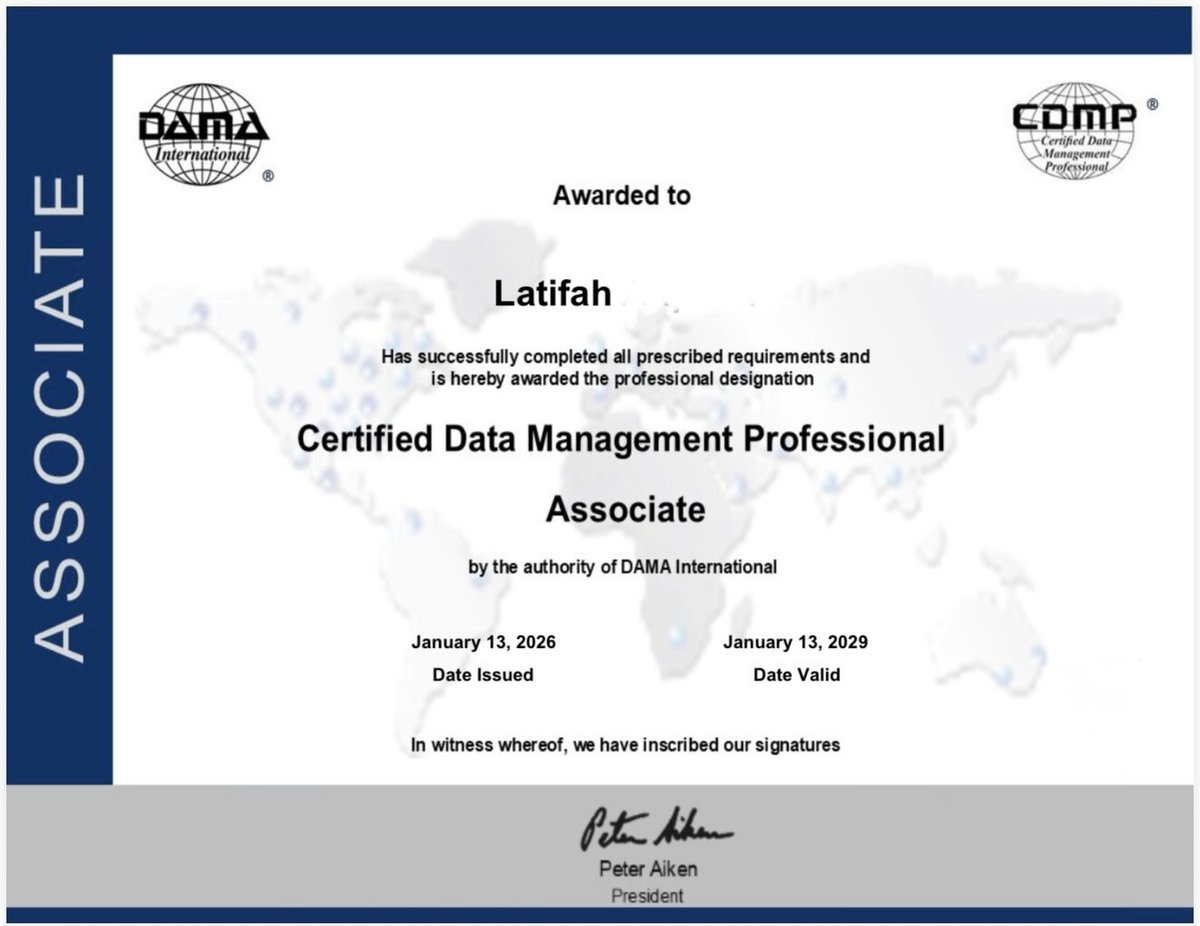Viewport: 1200px width, 926px height.
Task: Click the "President" title text
Action: tap(648, 896)
